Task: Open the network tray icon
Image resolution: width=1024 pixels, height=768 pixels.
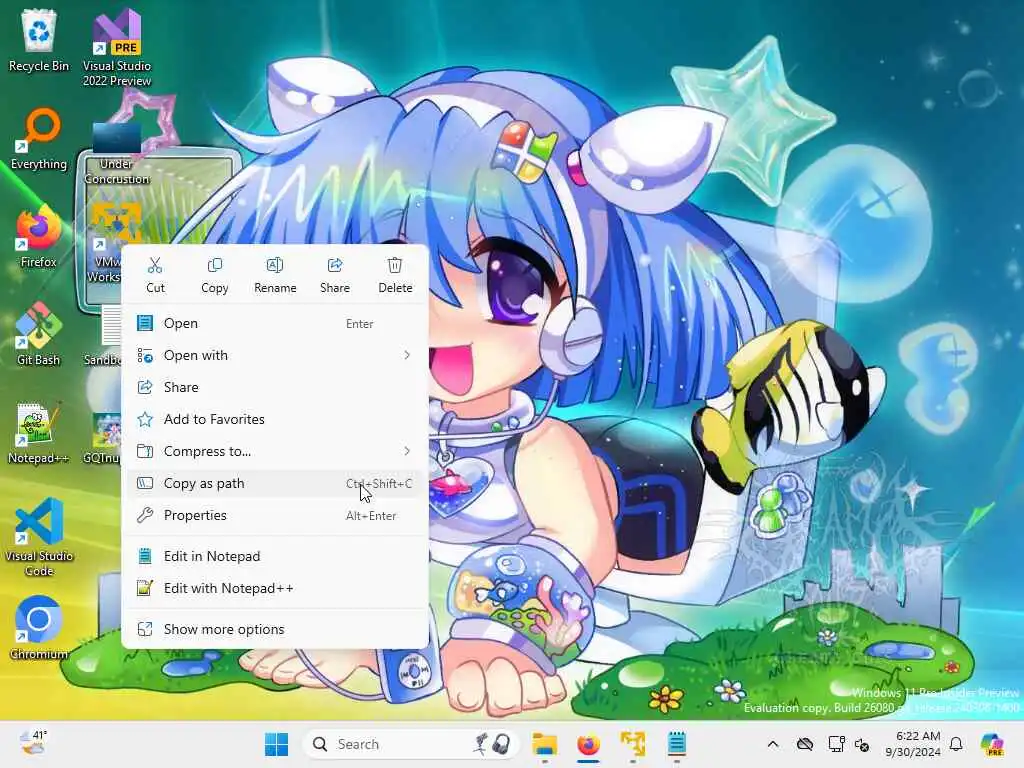Action: click(x=836, y=744)
